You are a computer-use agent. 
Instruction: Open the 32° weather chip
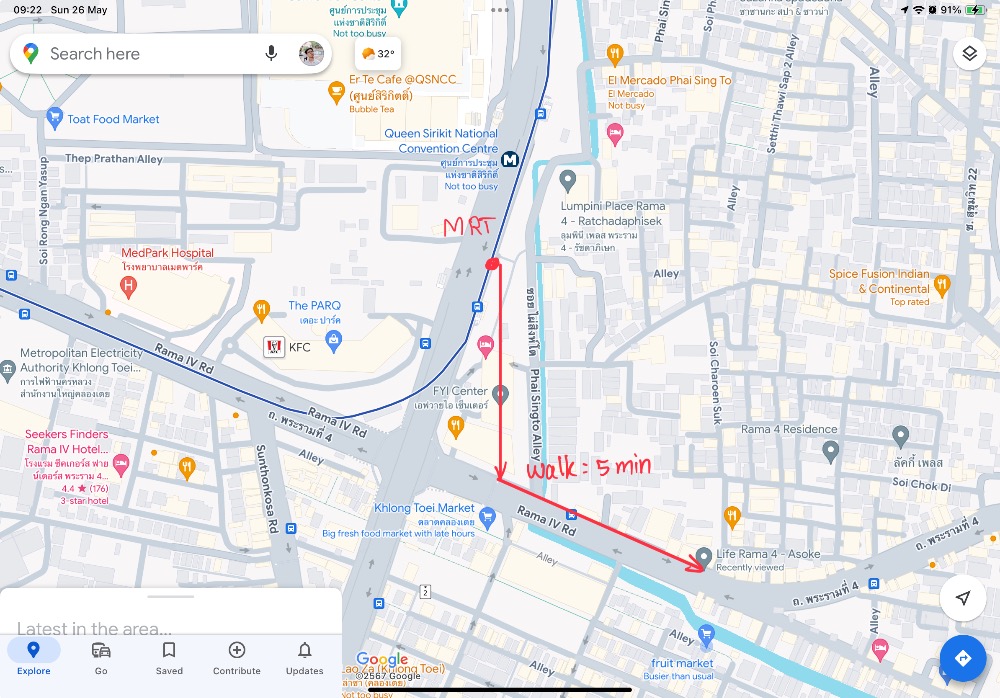coord(378,54)
